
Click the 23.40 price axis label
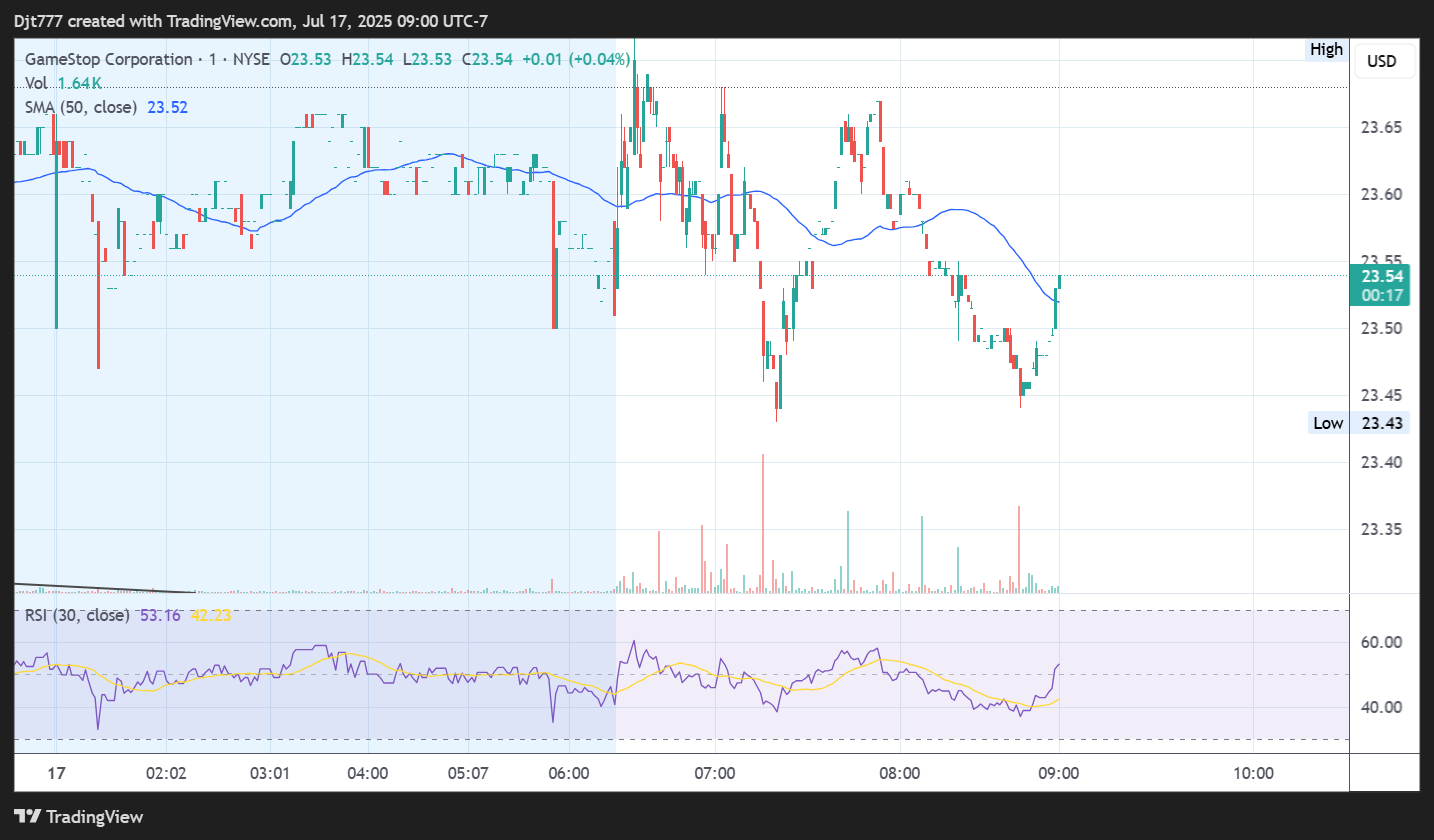click(1382, 462)
